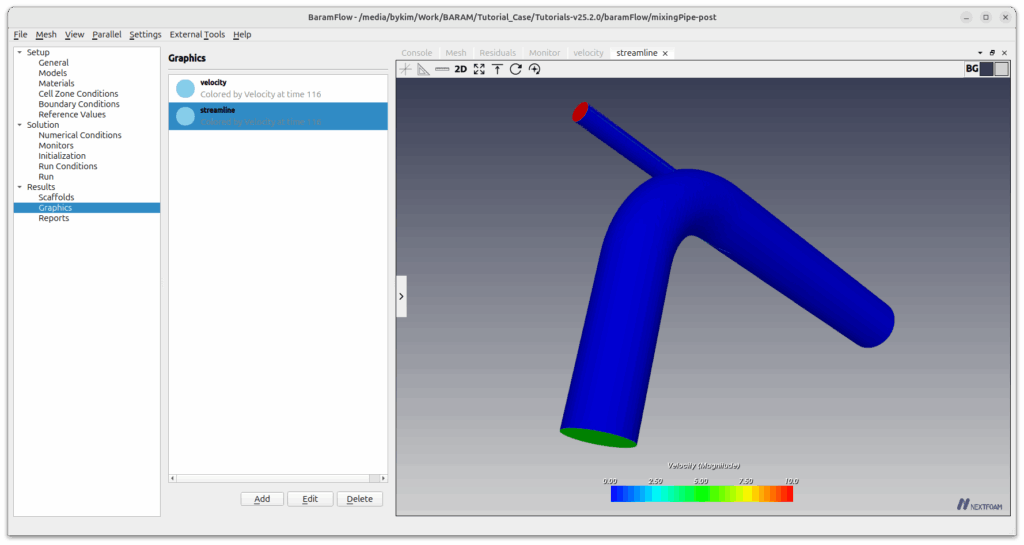Open Materials in the navigation tree
Image resolution: width=1024 pixels, height=545 pixels.
tap(56, 84)
